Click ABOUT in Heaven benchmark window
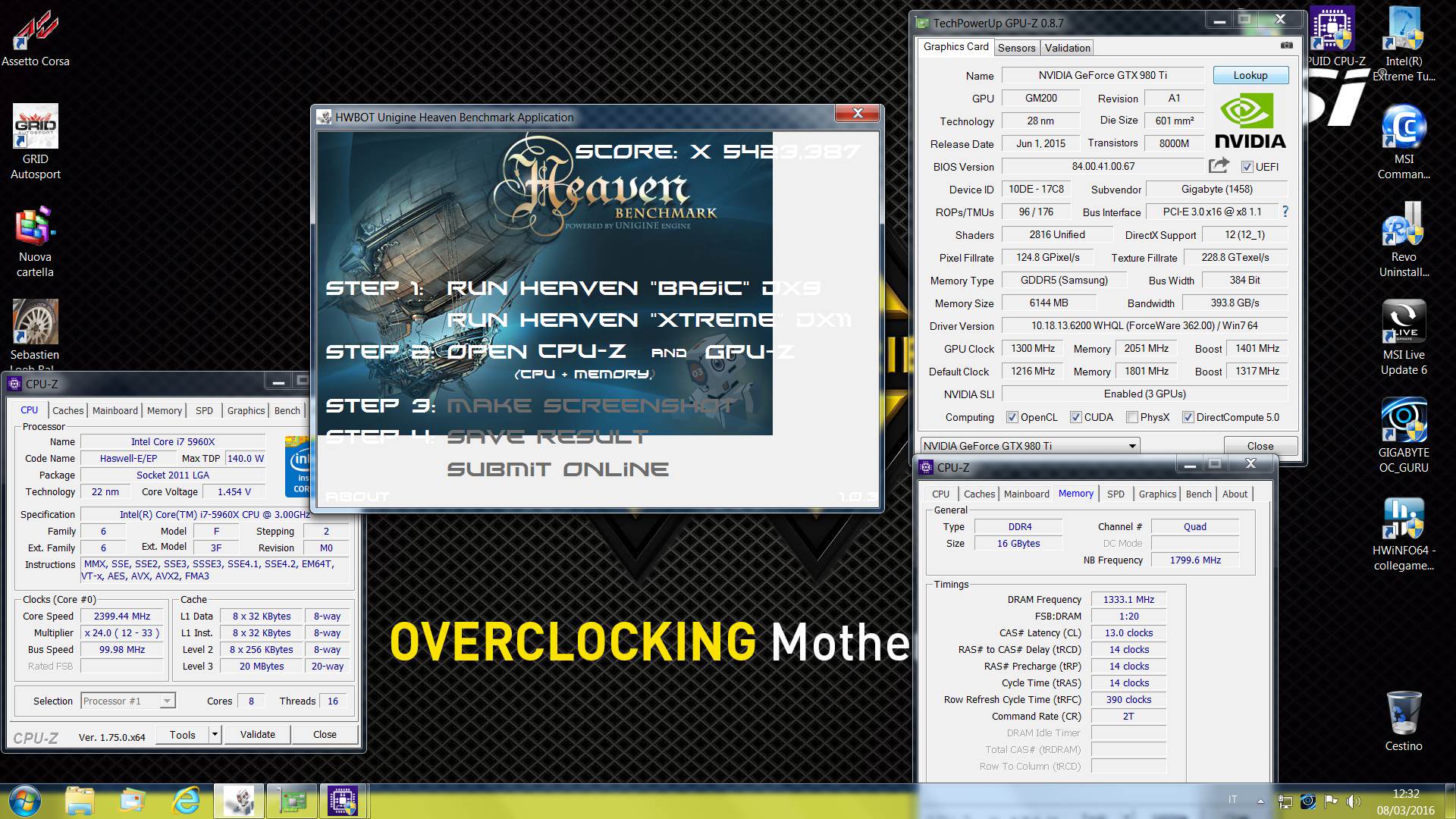This screenshot has width=1456, height=819. pyautogui.click(x=356, y=497)
